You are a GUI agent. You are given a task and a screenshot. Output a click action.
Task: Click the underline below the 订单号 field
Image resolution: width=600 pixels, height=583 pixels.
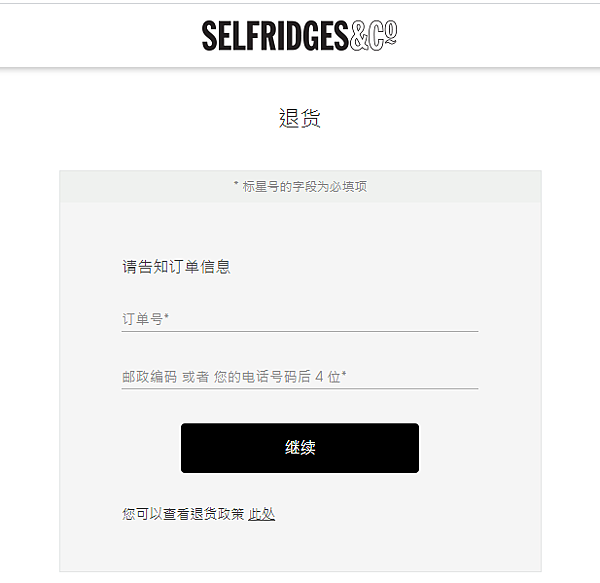tap(300, 331)
